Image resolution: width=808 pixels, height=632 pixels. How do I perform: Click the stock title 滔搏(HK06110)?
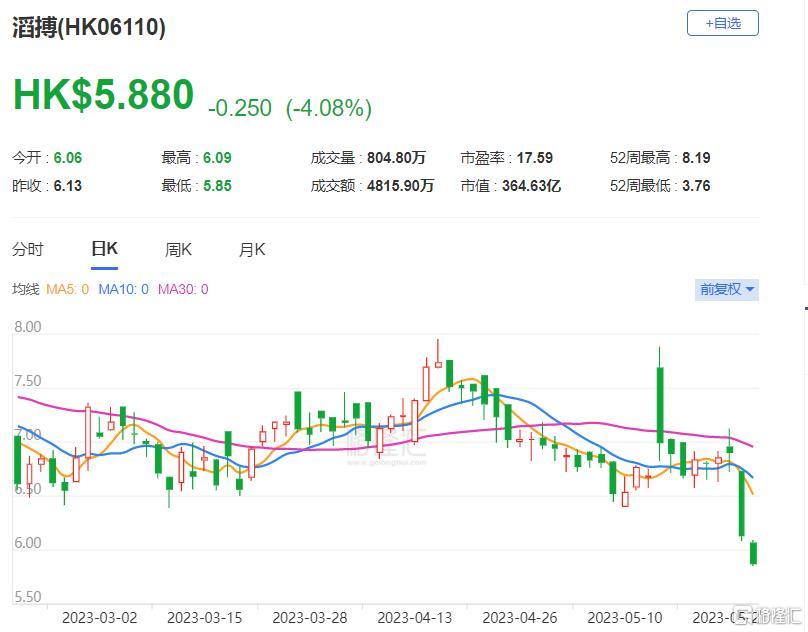pos(89,27)
